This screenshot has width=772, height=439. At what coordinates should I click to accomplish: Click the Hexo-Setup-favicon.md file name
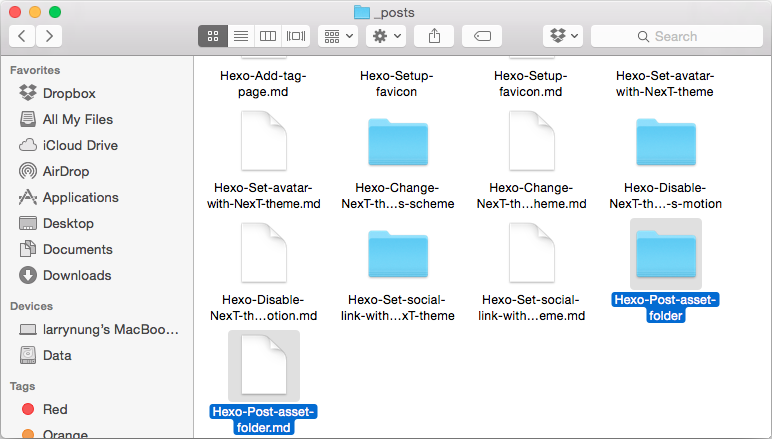click(531, 84)
